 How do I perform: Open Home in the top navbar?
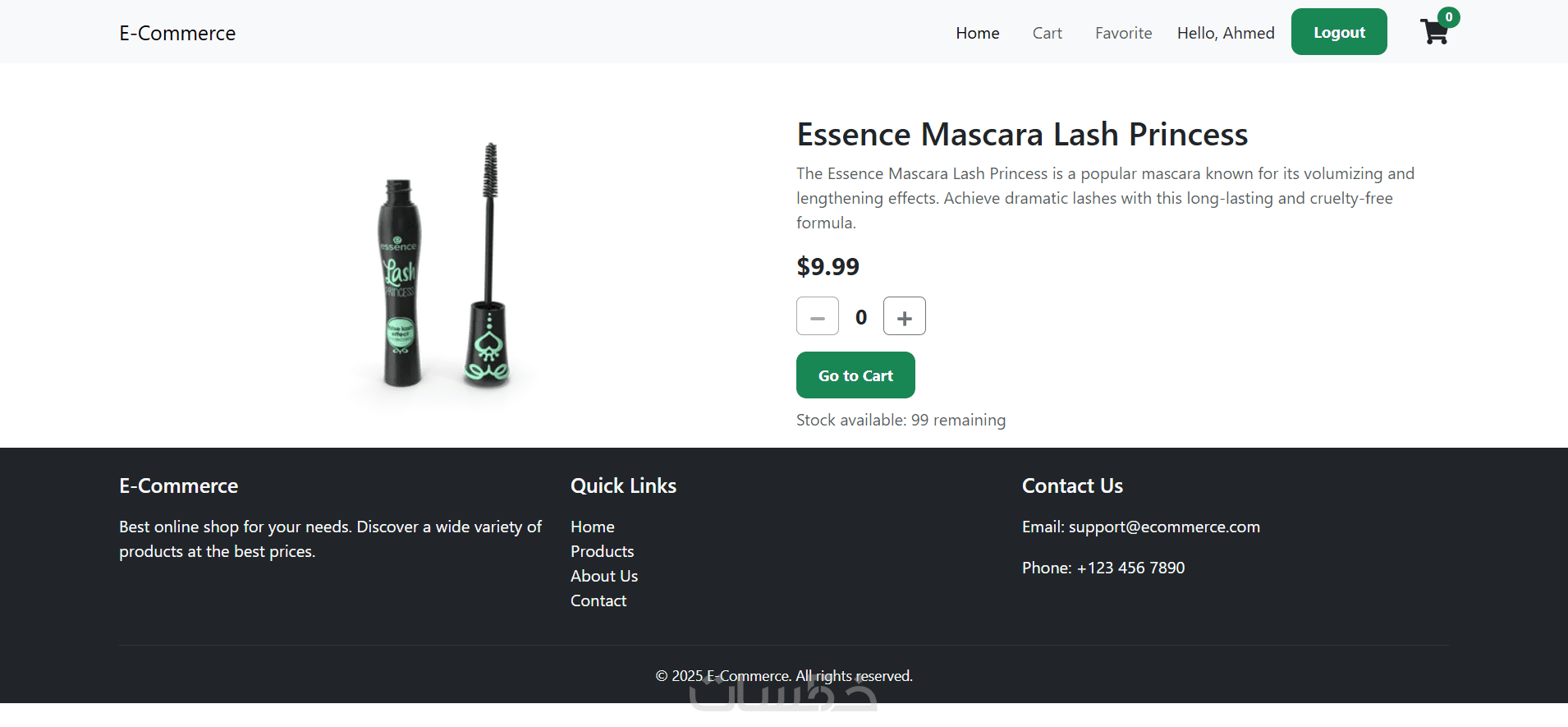(x=977, y=34)
